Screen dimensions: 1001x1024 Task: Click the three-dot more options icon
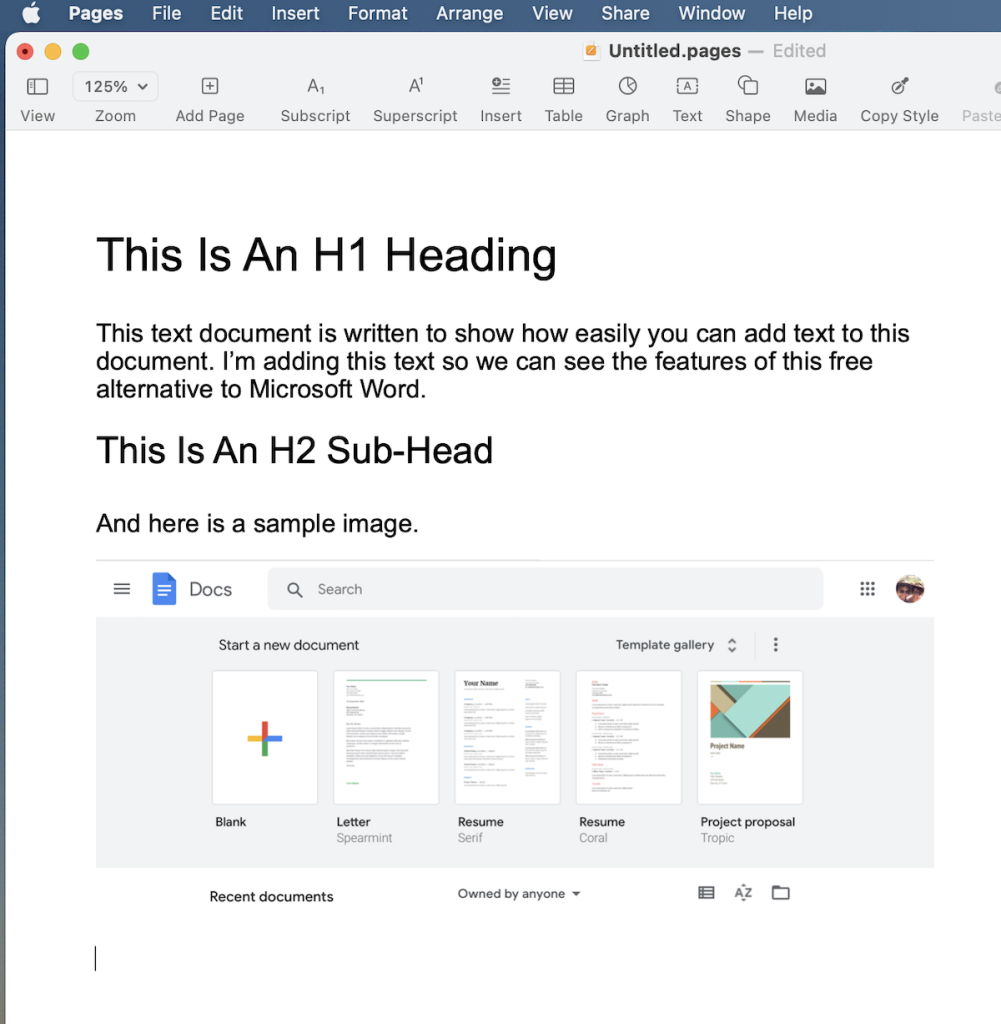(776, 645)
